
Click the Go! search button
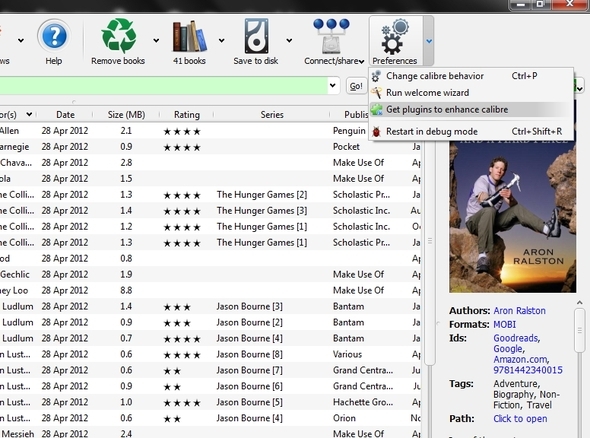click(356, 86)
